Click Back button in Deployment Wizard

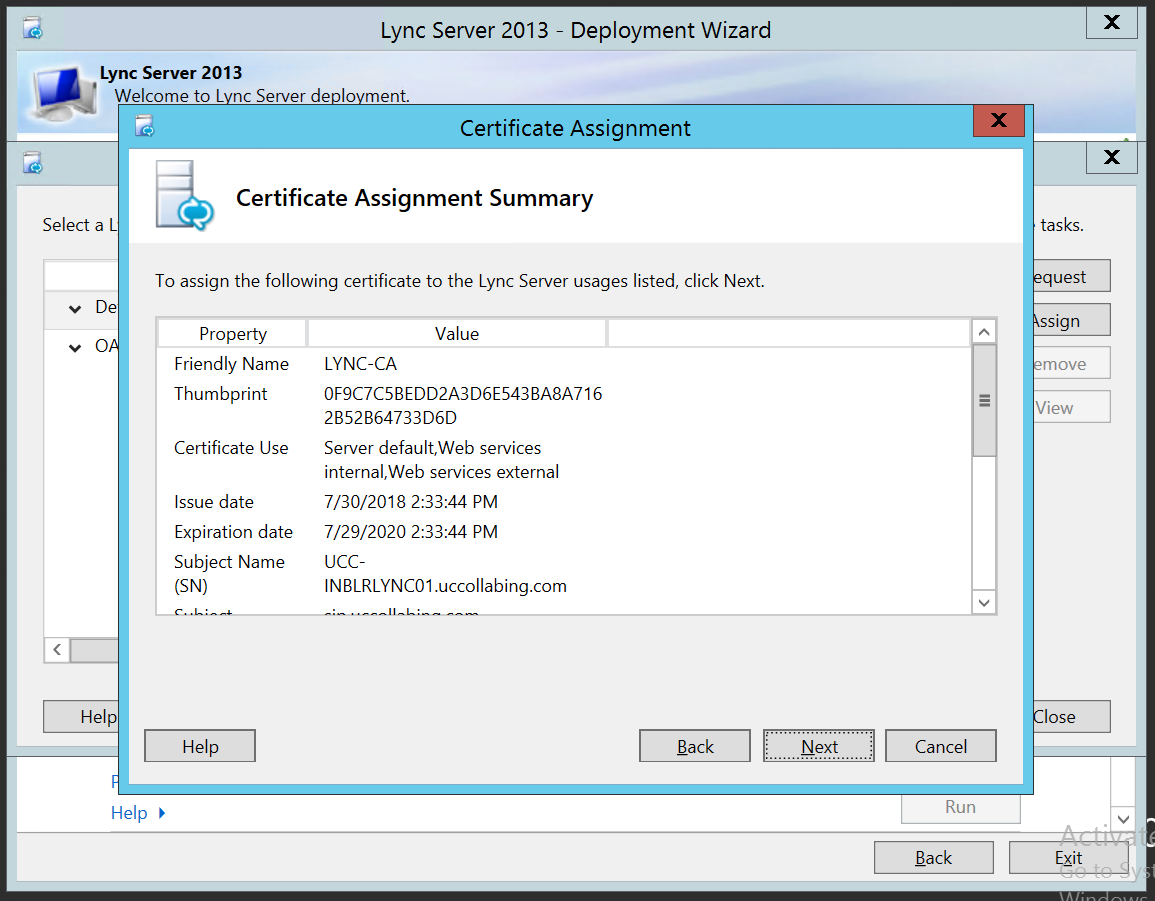933,858
